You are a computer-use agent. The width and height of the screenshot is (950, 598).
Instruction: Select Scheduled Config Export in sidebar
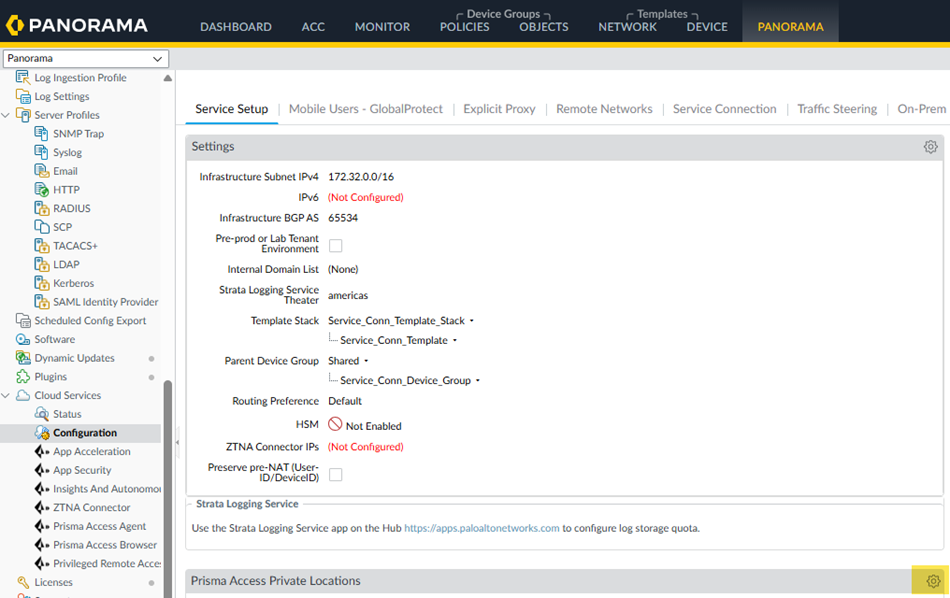90,321
